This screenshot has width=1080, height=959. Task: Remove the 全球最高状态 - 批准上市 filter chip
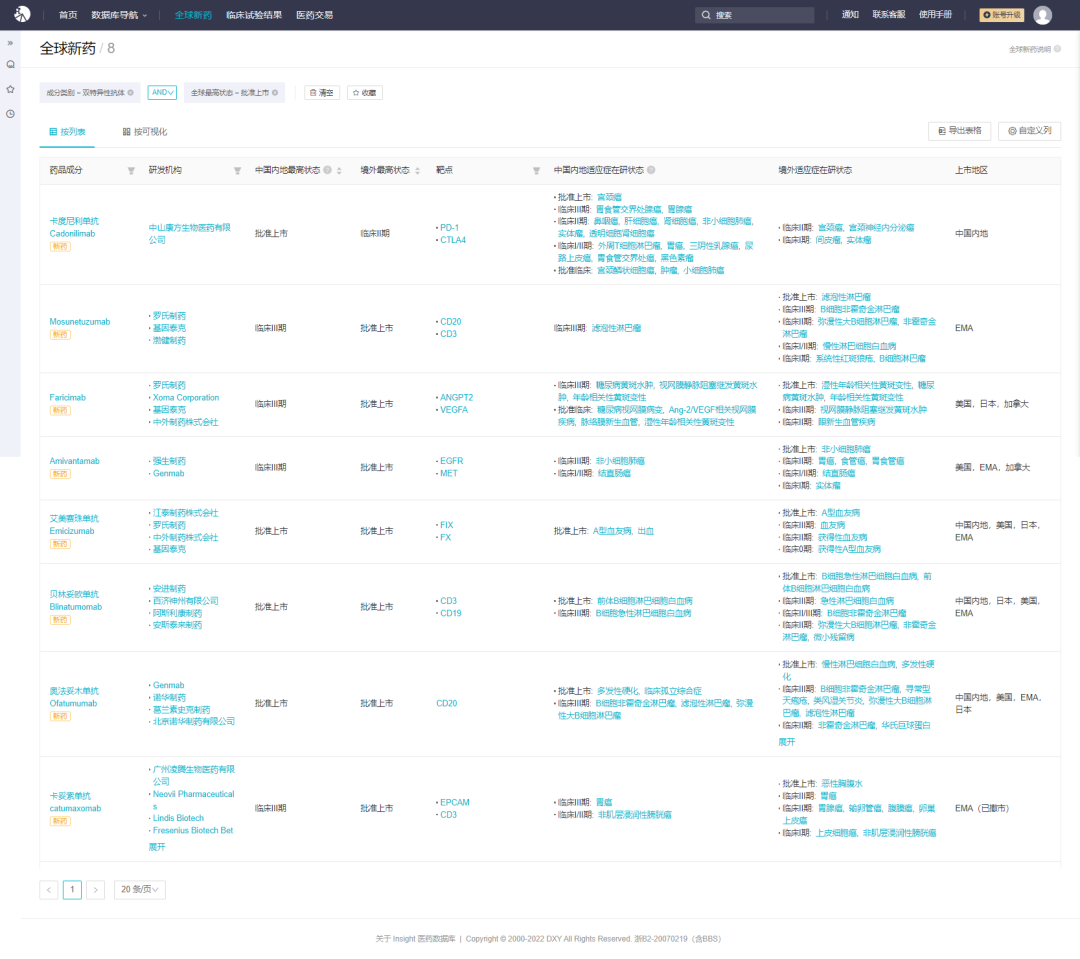(275, 93)
